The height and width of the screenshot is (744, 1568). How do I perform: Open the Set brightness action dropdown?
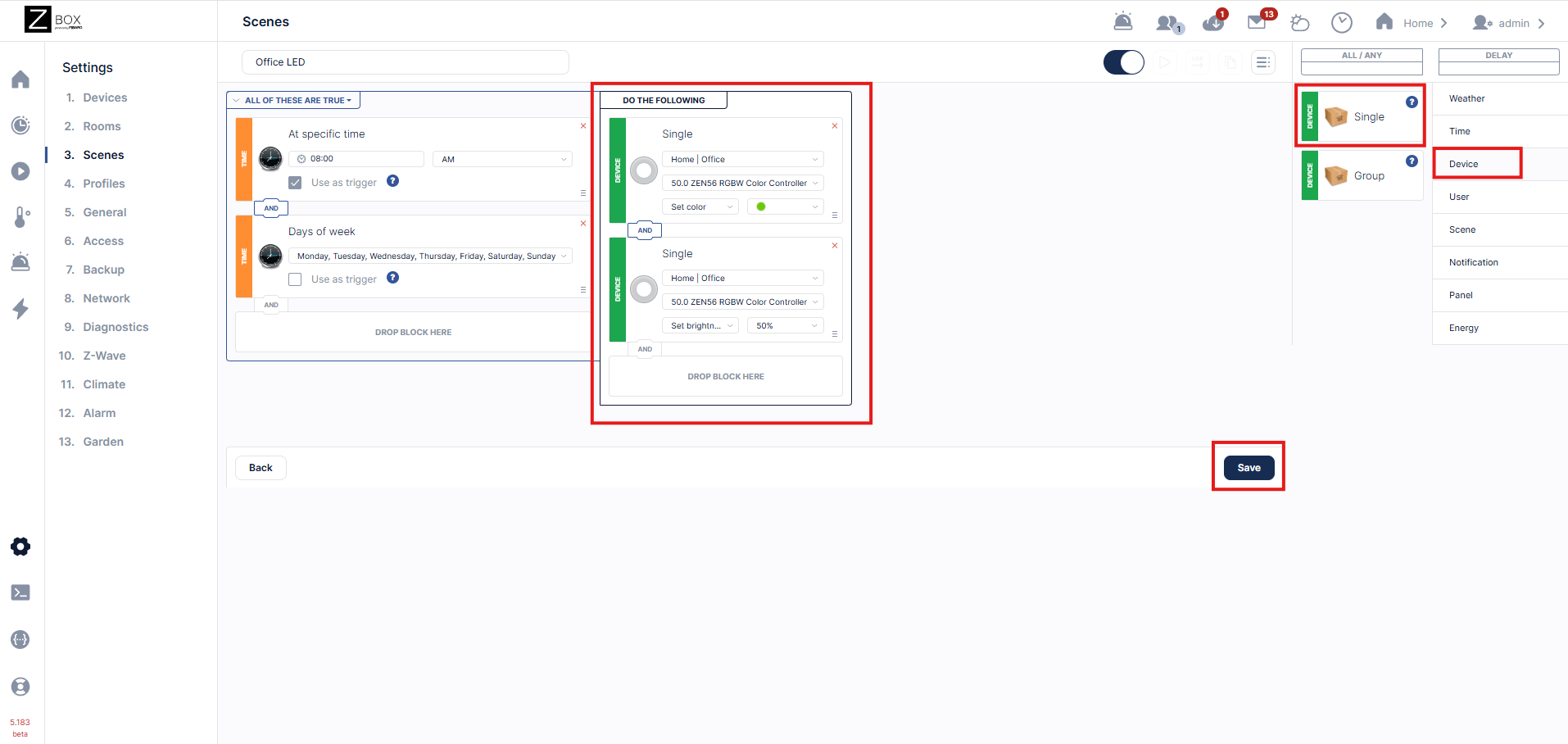(x=700, y=325)
